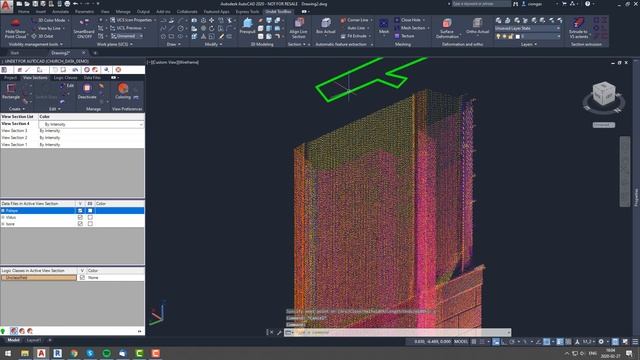Click the Layout1 tab
Screen dimensions: 640x360
[x=33, y=340]
